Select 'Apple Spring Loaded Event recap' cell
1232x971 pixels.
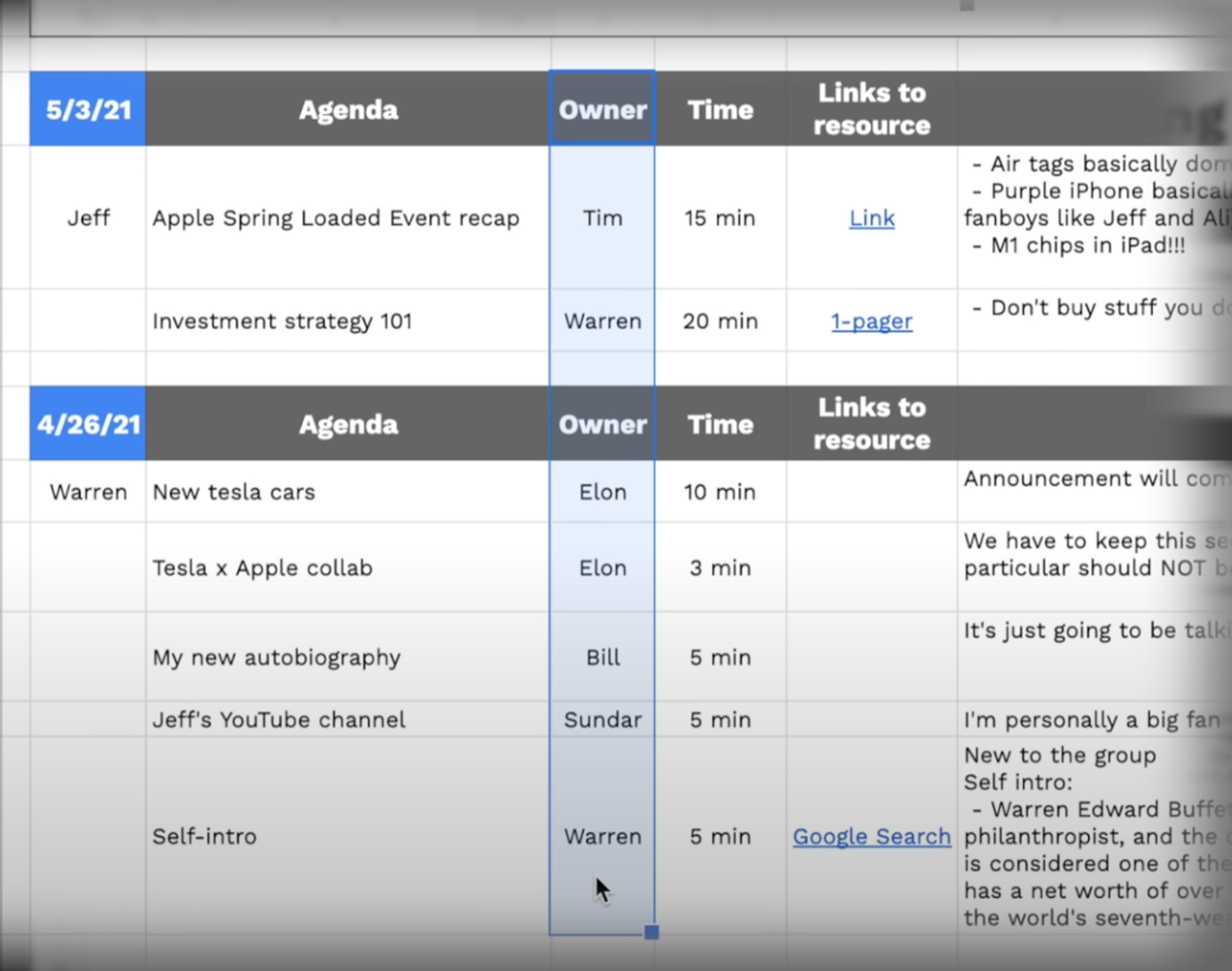pyautogui.click(x=348, y=217)
